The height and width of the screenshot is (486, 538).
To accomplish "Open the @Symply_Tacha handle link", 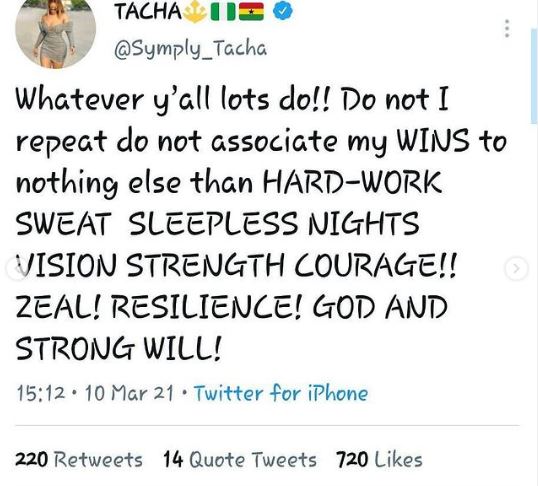I will (x=190, y=50).
